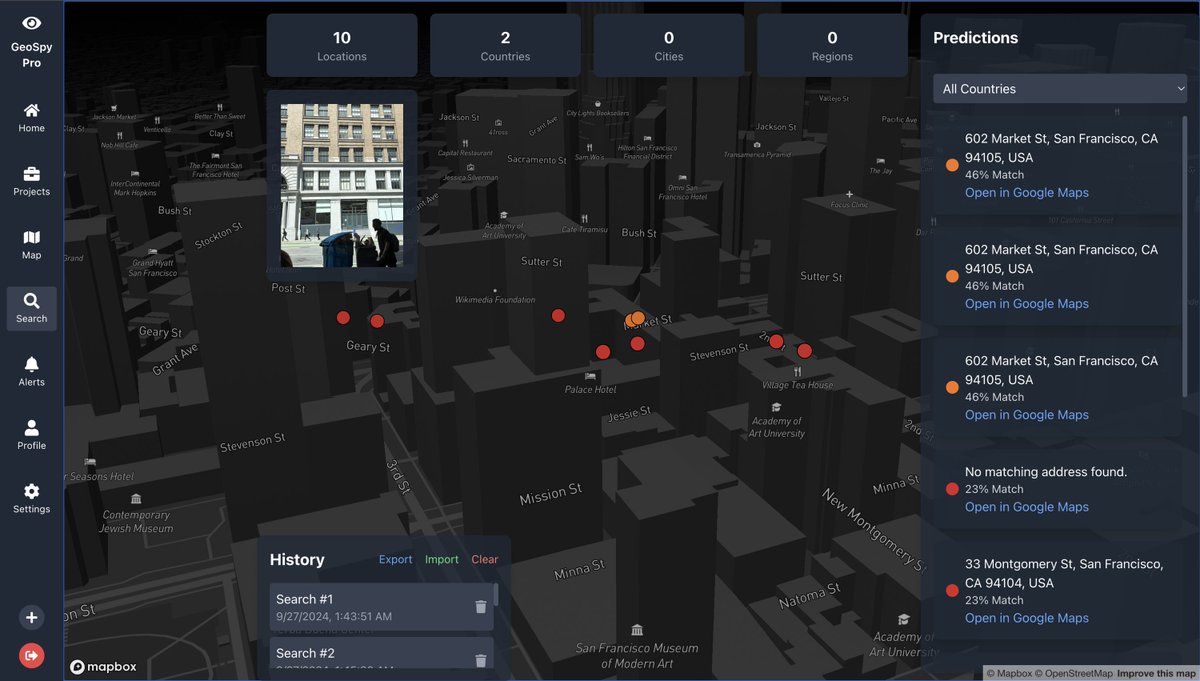Clear the search history
This screenshot has height=681, width=1200.
[x=484, y=560]
